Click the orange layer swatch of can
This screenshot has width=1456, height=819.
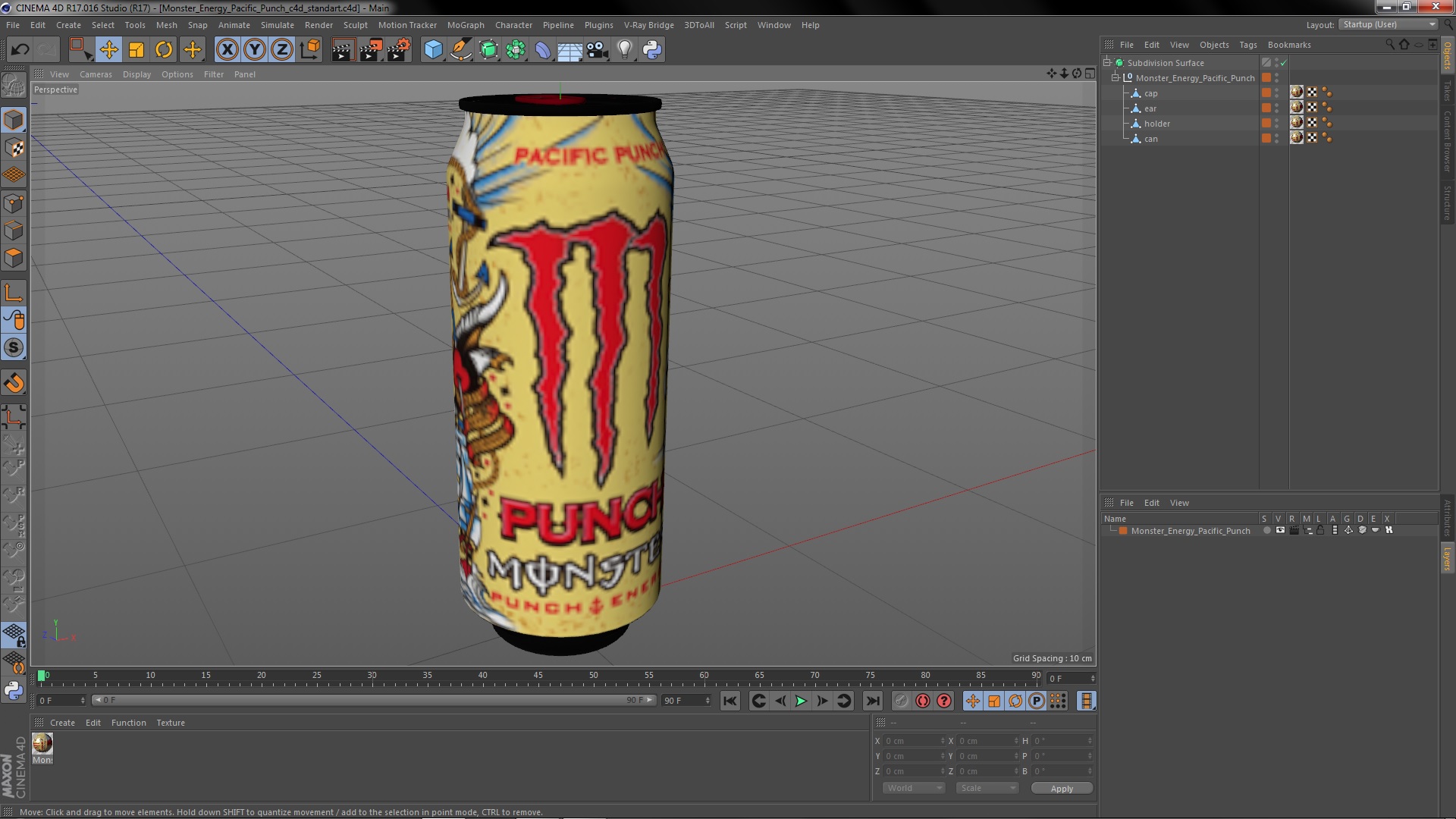(1266, 138)
